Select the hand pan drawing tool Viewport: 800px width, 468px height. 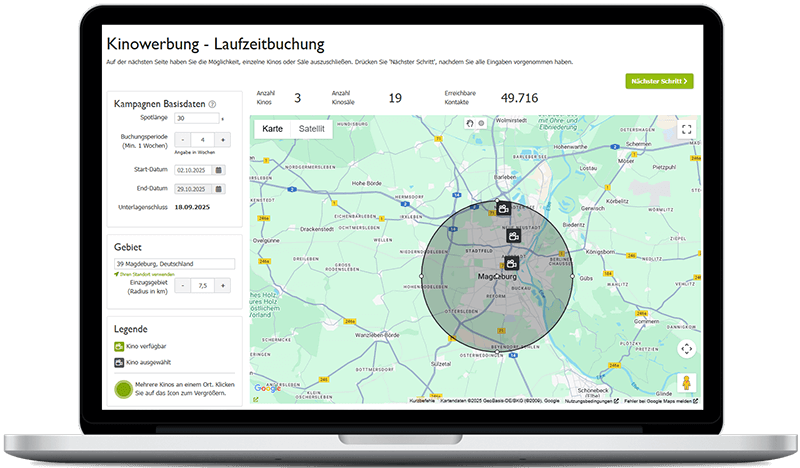tap(470, 123)
